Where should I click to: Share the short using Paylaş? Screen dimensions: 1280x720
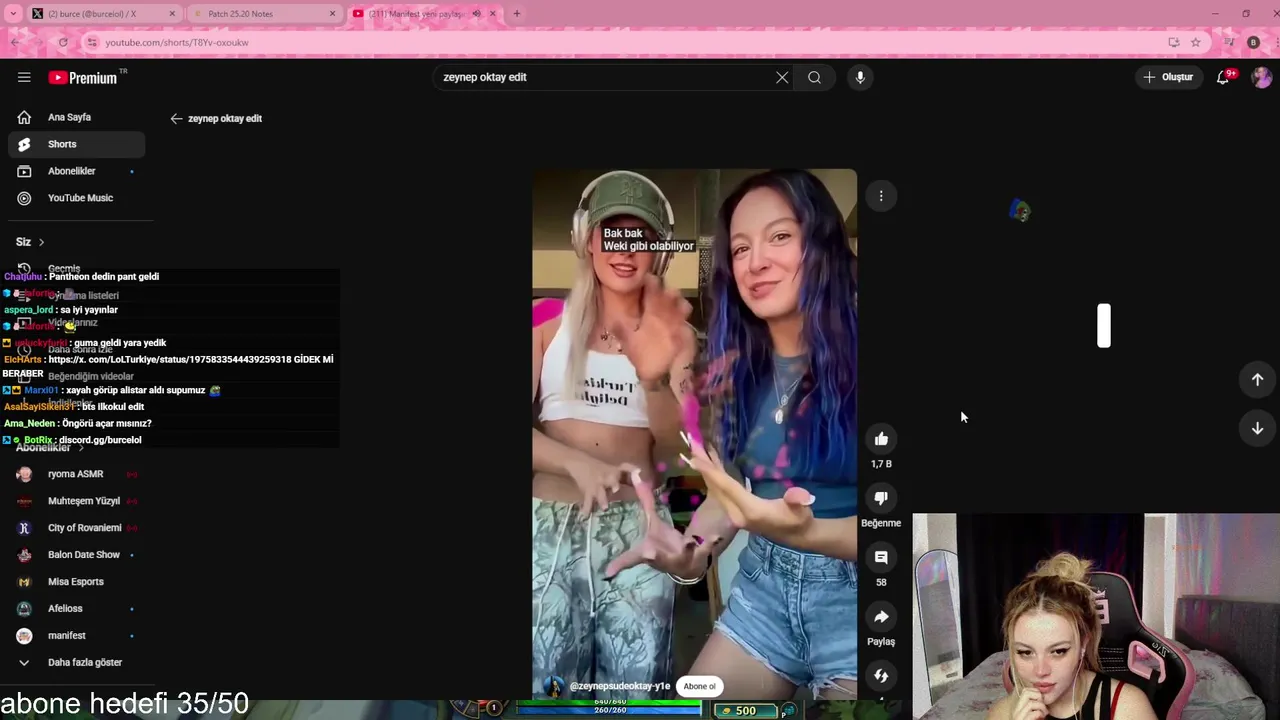pos(881,617)
